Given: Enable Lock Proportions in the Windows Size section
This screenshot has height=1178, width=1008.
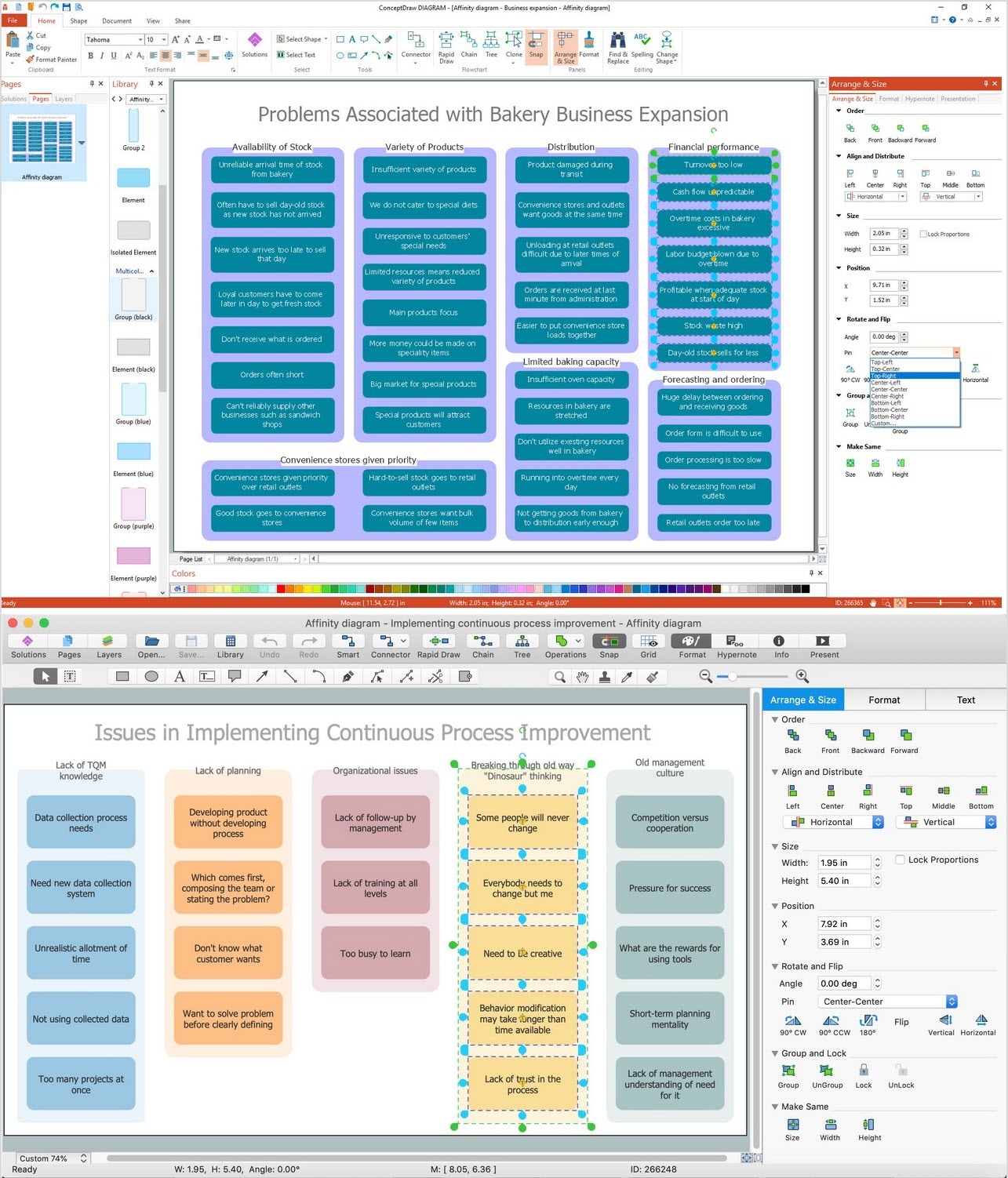Looking at the screenshot, I should 924,234.
